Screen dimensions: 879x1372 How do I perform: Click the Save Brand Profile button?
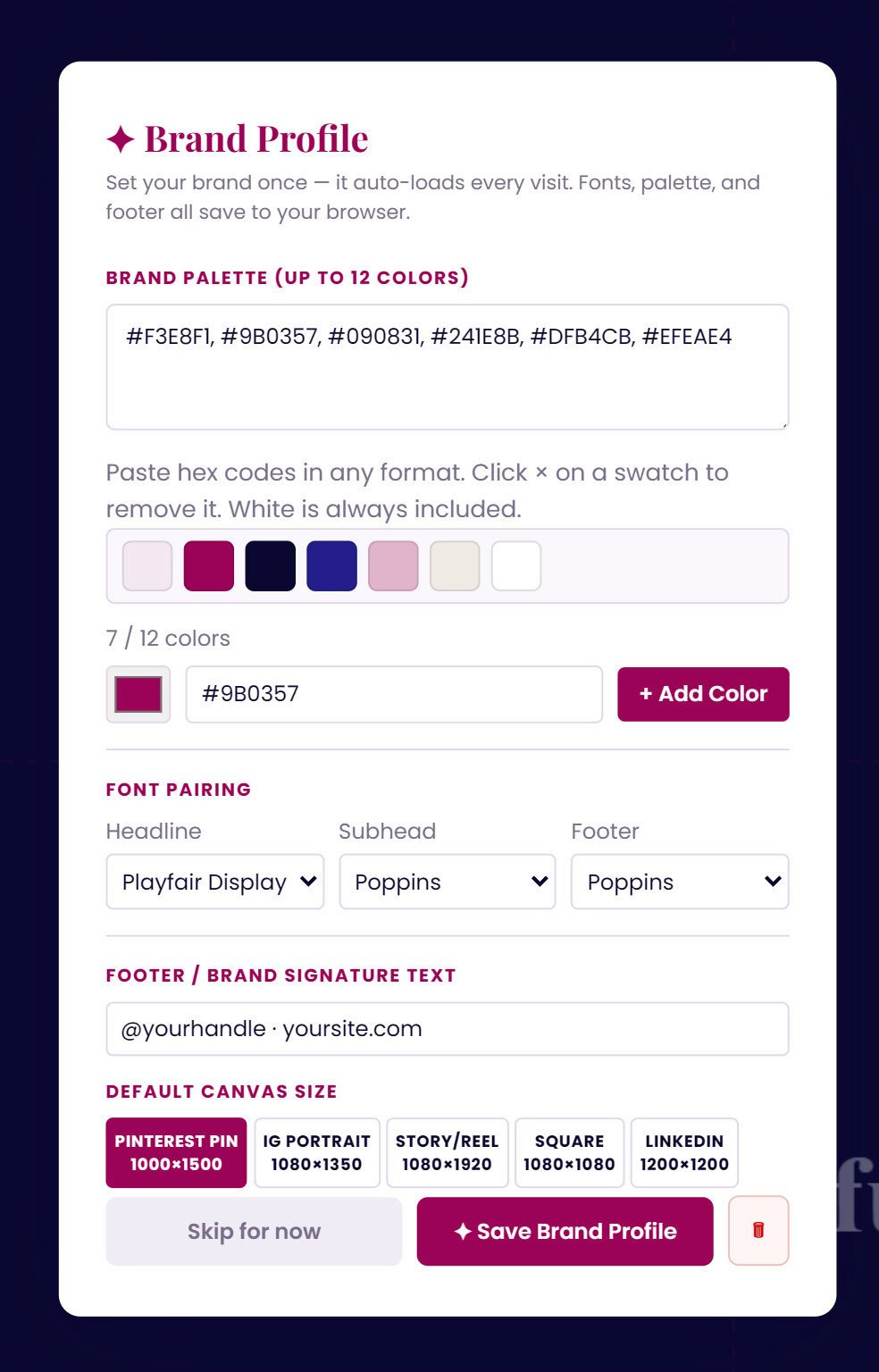(565, 1231)
